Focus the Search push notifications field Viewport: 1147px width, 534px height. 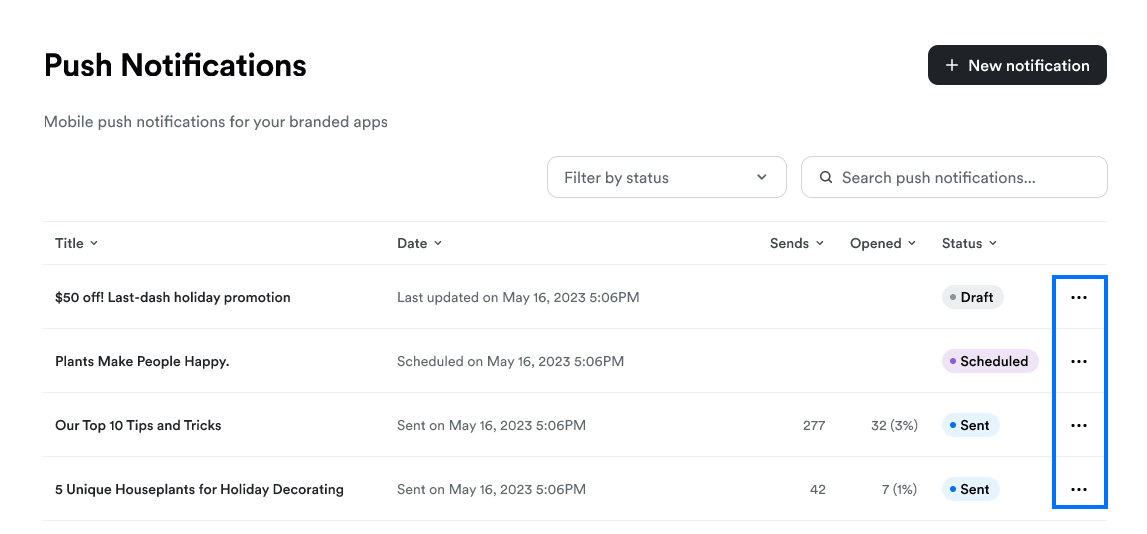tap(960, 177)
